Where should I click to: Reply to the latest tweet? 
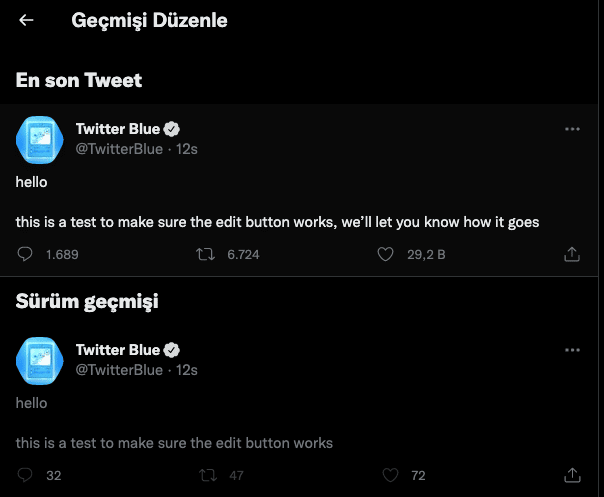26,254
